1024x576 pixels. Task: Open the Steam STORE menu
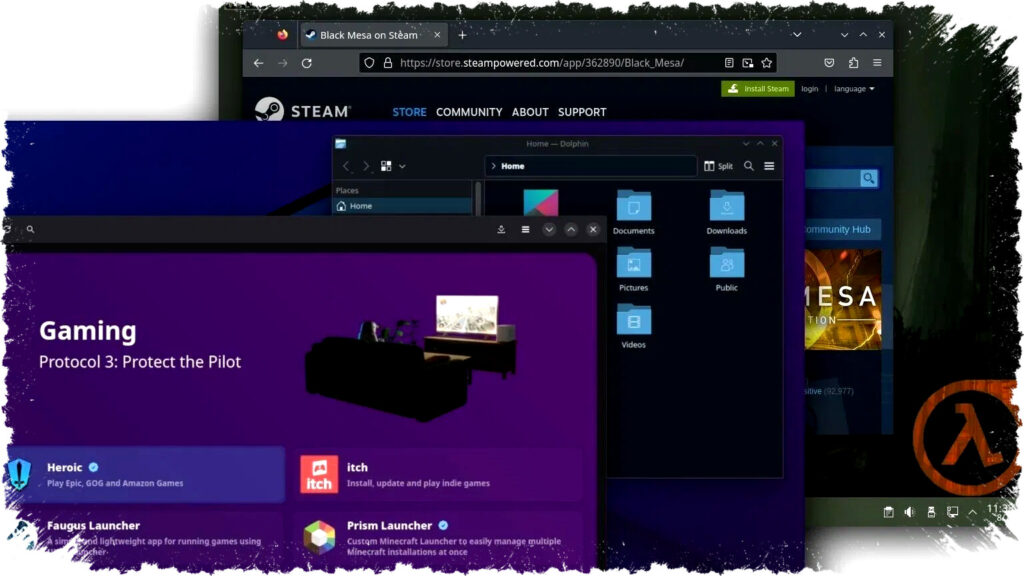pyautogui.click(x=409, y=112)
